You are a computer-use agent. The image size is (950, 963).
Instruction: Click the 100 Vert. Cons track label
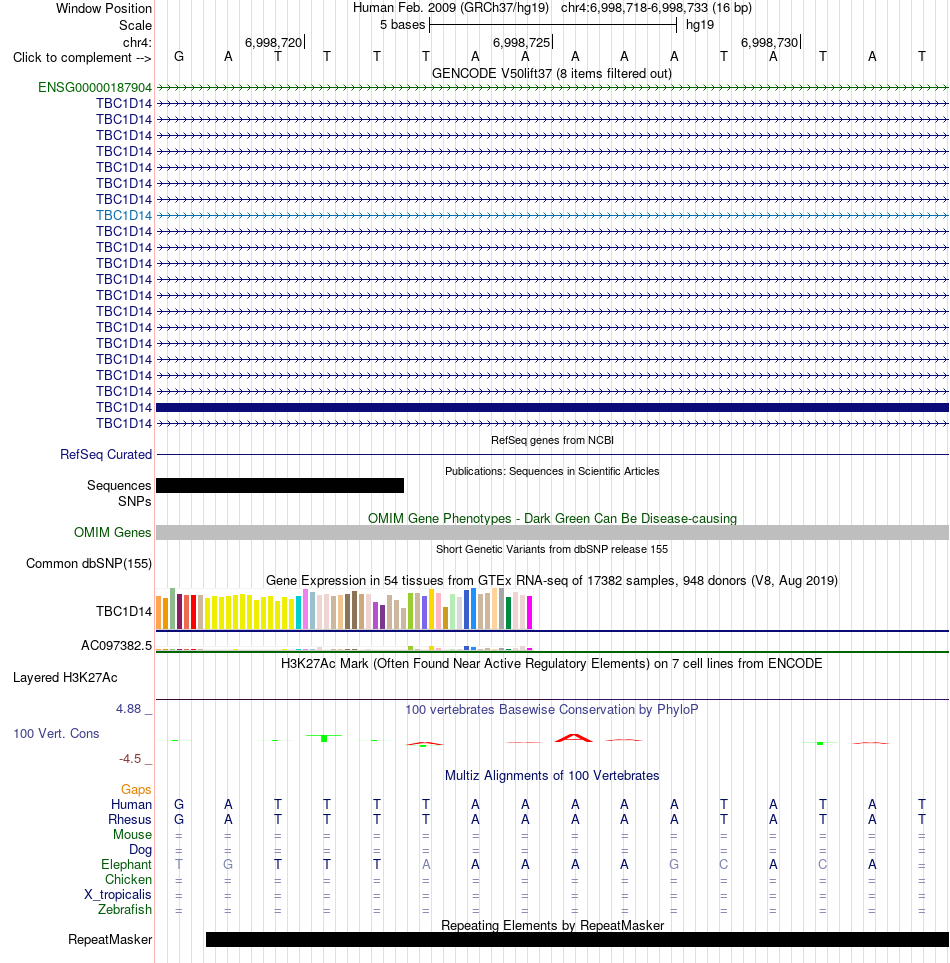pos(56,733)
